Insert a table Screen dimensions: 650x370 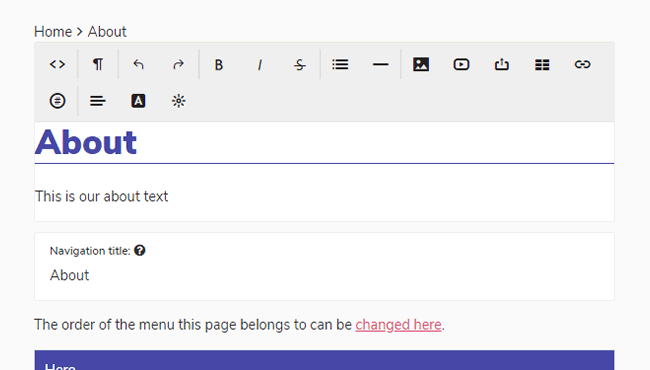pos(542,64)
